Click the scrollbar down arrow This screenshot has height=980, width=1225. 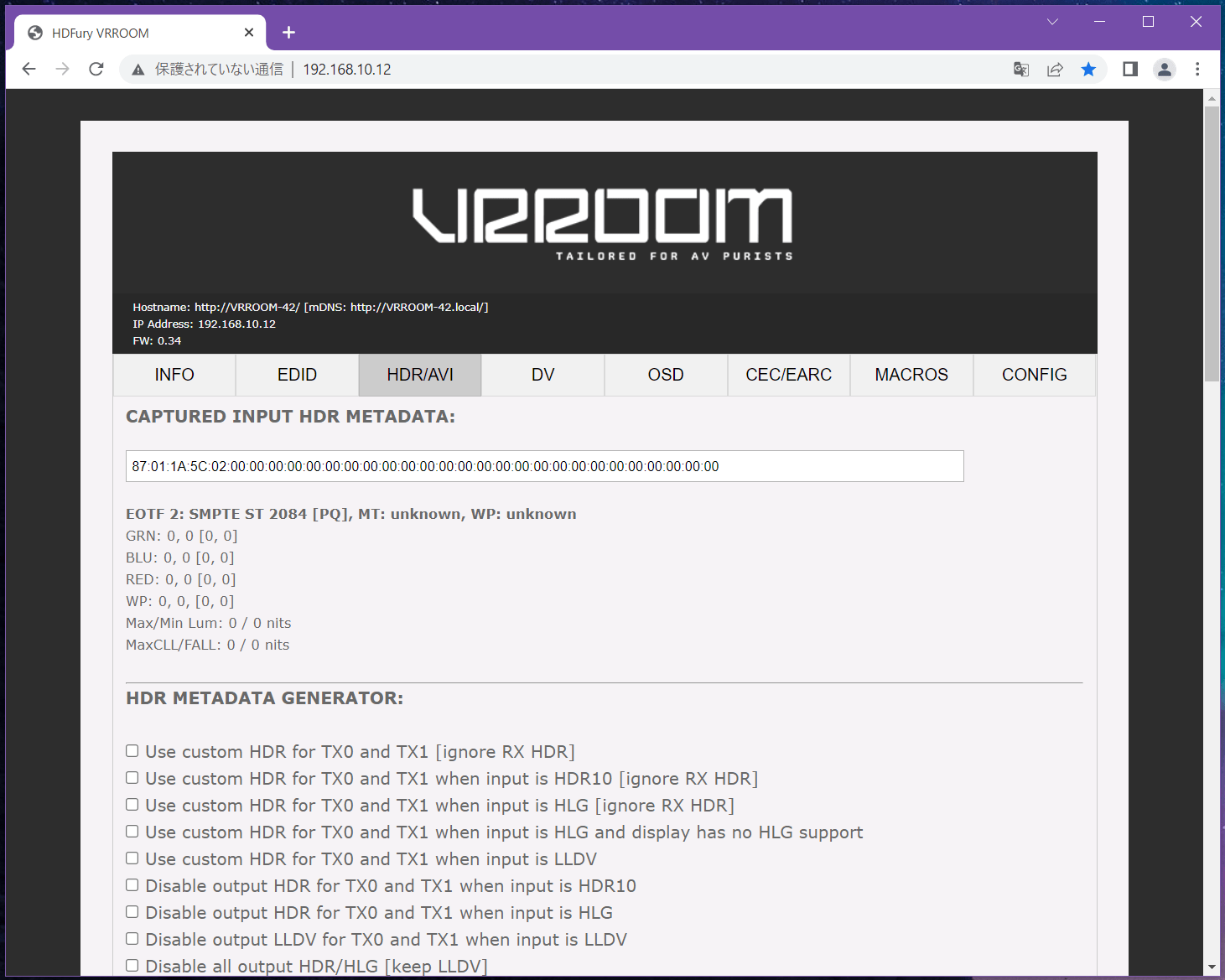click(x=1212, y=967)
